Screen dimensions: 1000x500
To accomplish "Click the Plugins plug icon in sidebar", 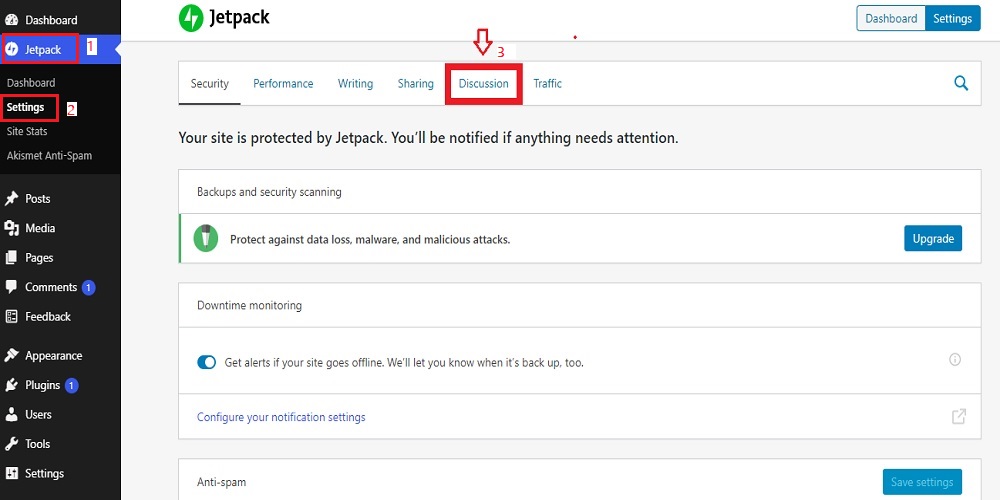I will (x=12, y=385).
